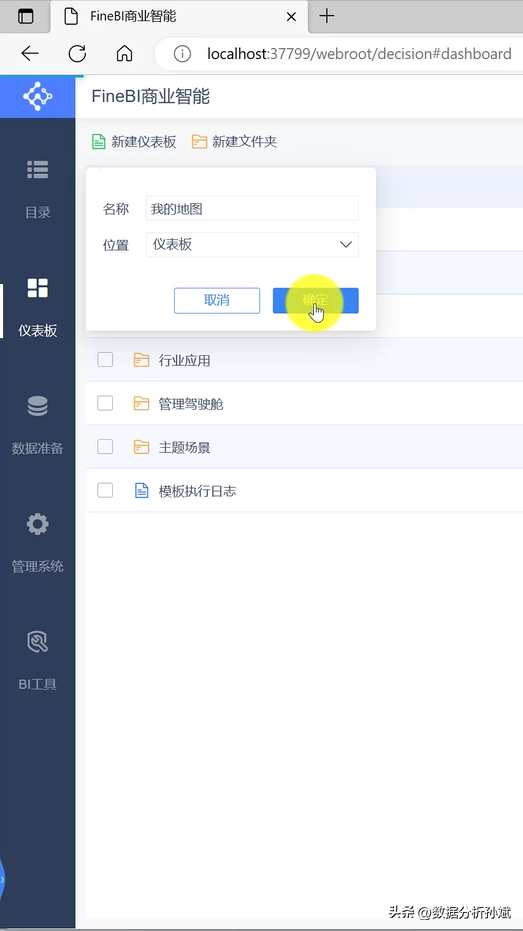Viewport: 523px width, 931px height.
Task: Expand the collapsed side panel arrow
Action: [2, 880]
